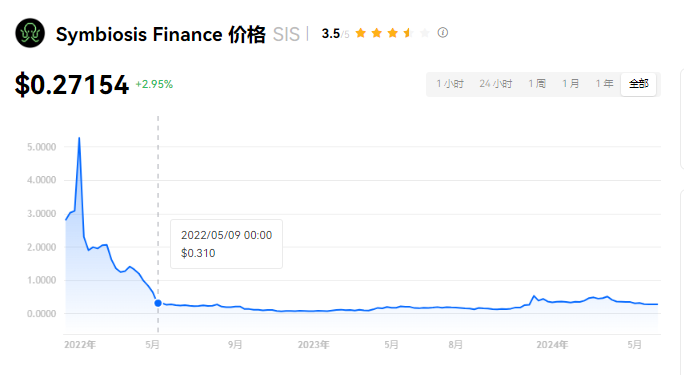
Task: Click the third gold rating star
Action: 393,33
